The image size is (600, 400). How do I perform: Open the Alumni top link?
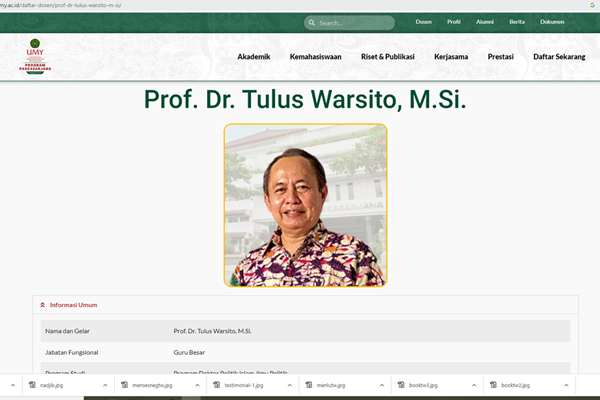click(484, 22)
